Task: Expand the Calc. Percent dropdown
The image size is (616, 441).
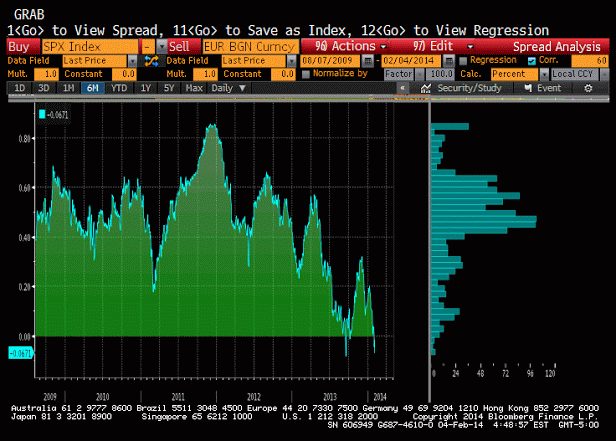Action: (x=544, y=74)
